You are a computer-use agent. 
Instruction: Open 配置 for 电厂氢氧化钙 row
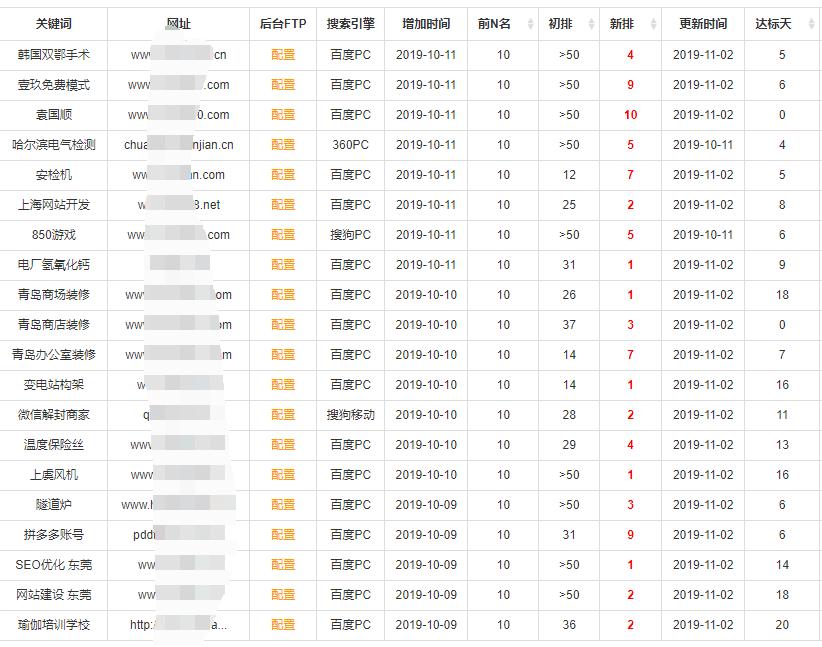click(x=283, y=265)
